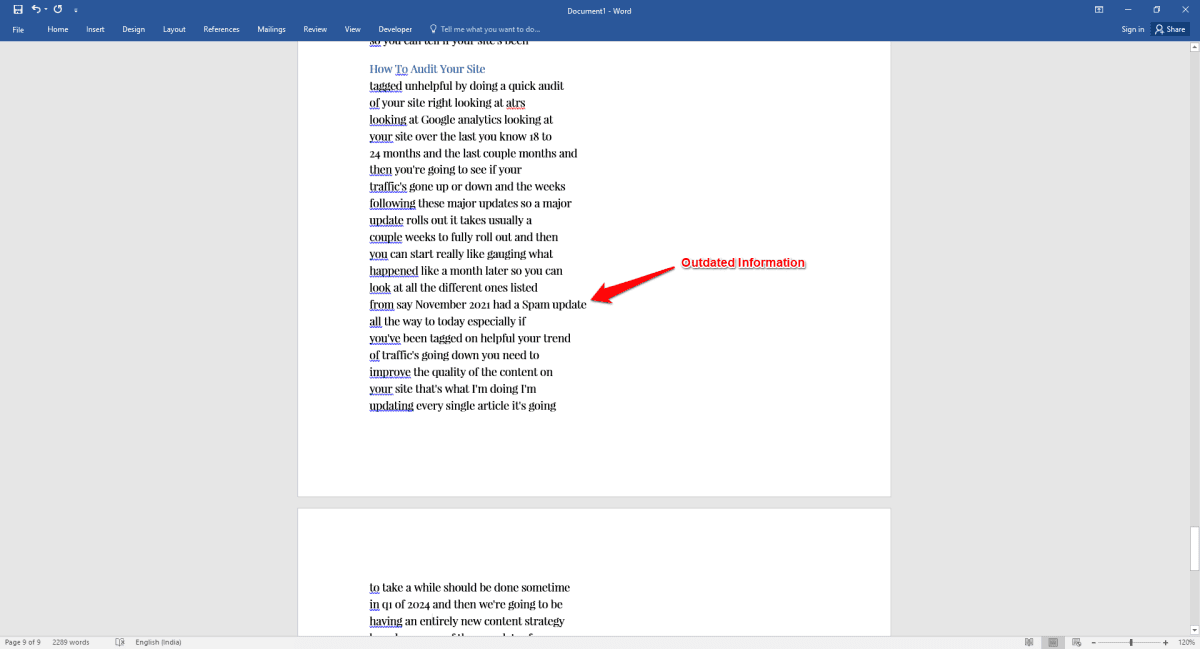
Task: Open word count showing 2289 words
Action: [71, 642]
